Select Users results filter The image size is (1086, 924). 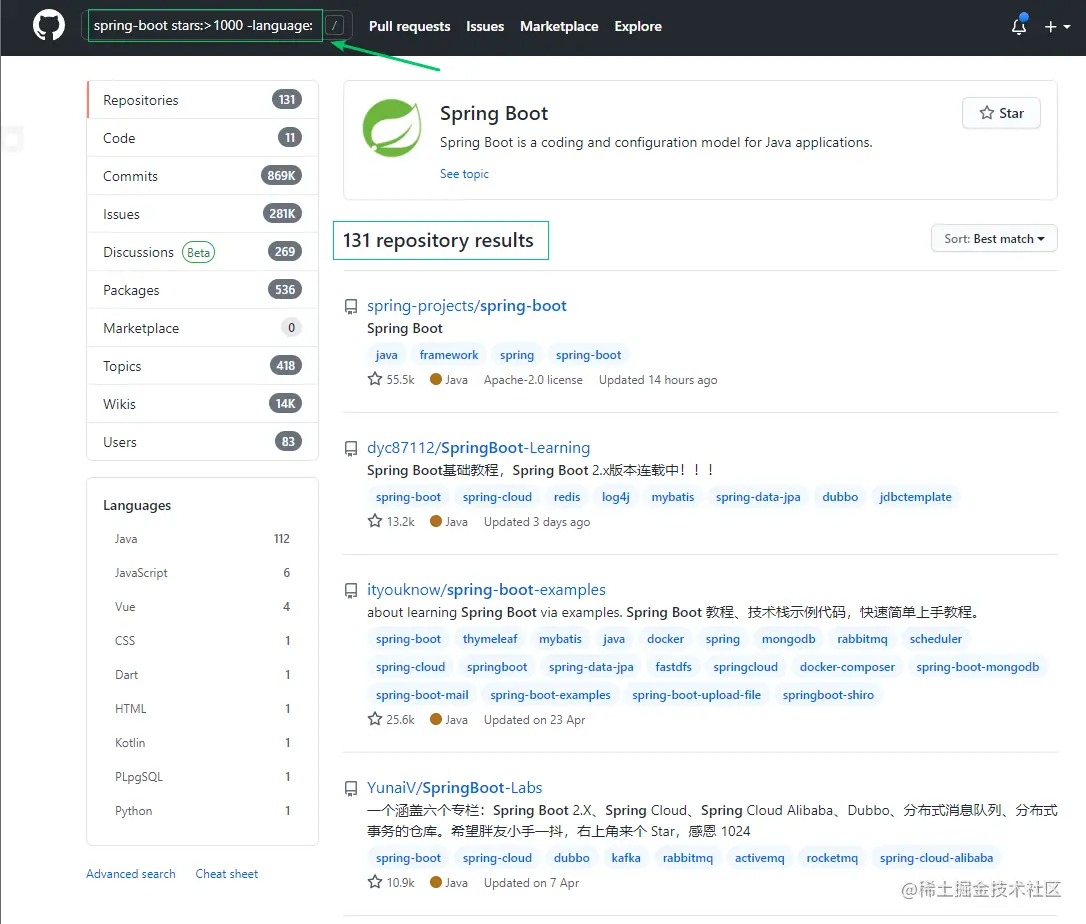[202, 442]
